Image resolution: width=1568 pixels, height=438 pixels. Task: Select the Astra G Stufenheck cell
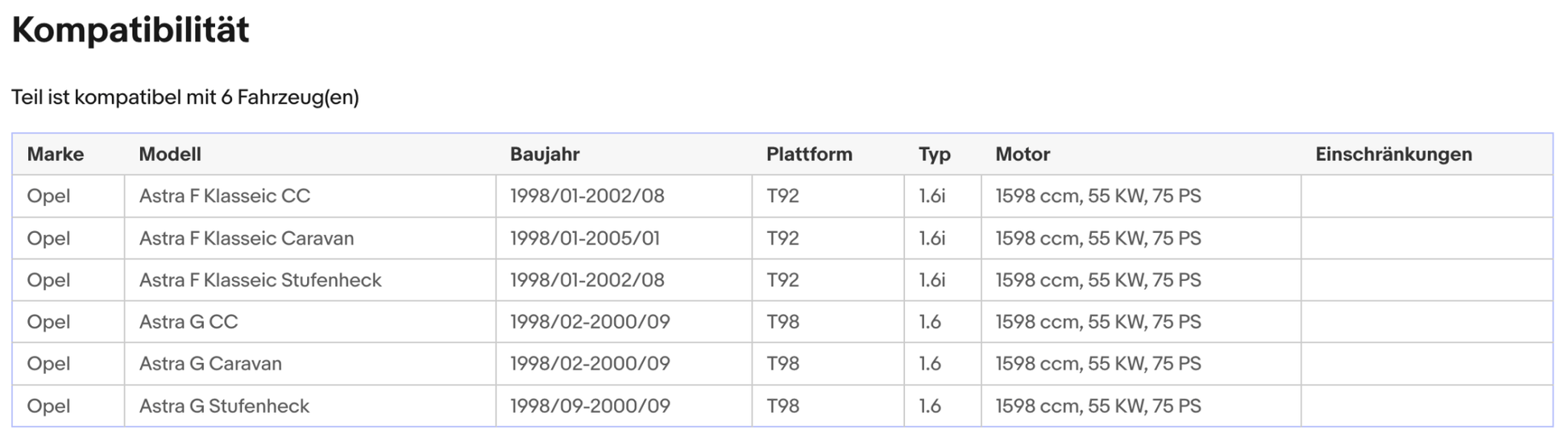tap(224, 406)
